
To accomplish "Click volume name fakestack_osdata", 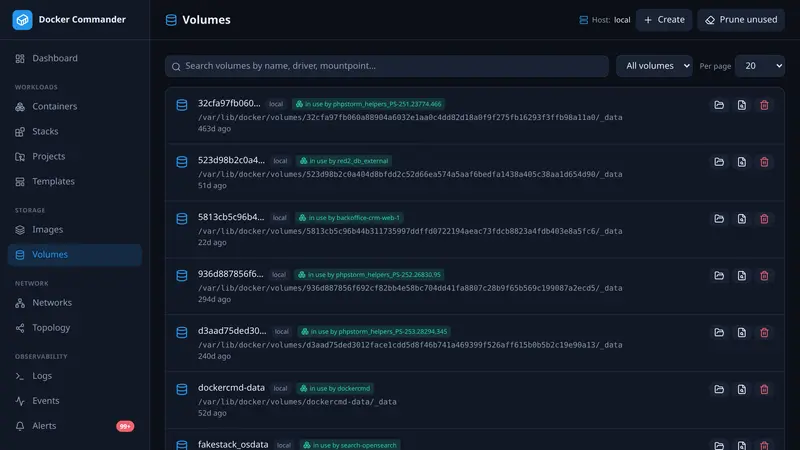I will pos(233,444).
